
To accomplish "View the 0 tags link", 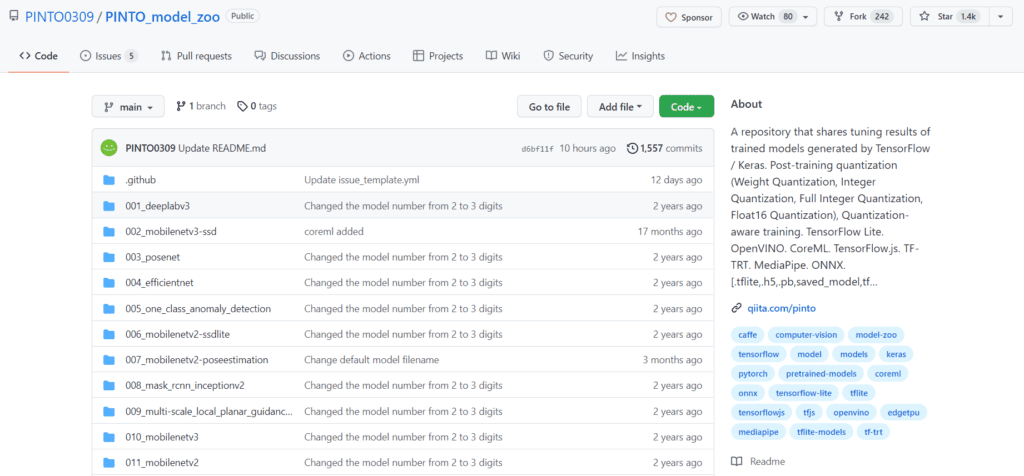I will (x=257, y=106).
